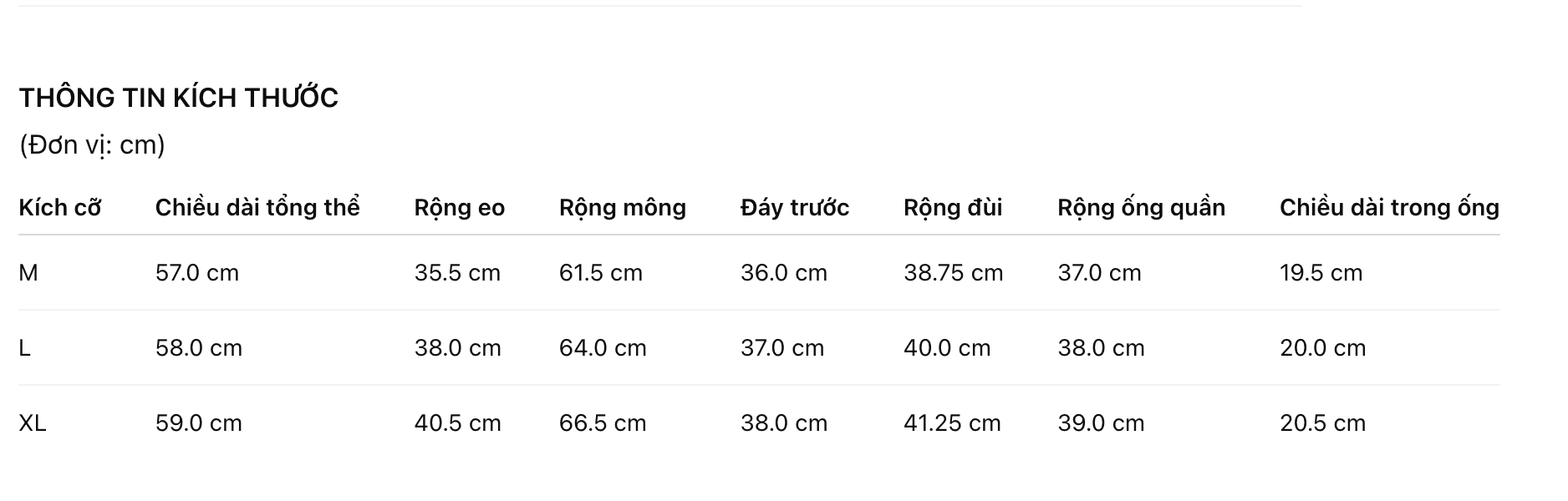The image size is (1568, 501).
Task: Click the 40.5 cm waist width cell
Action: [x=458, y=423]
